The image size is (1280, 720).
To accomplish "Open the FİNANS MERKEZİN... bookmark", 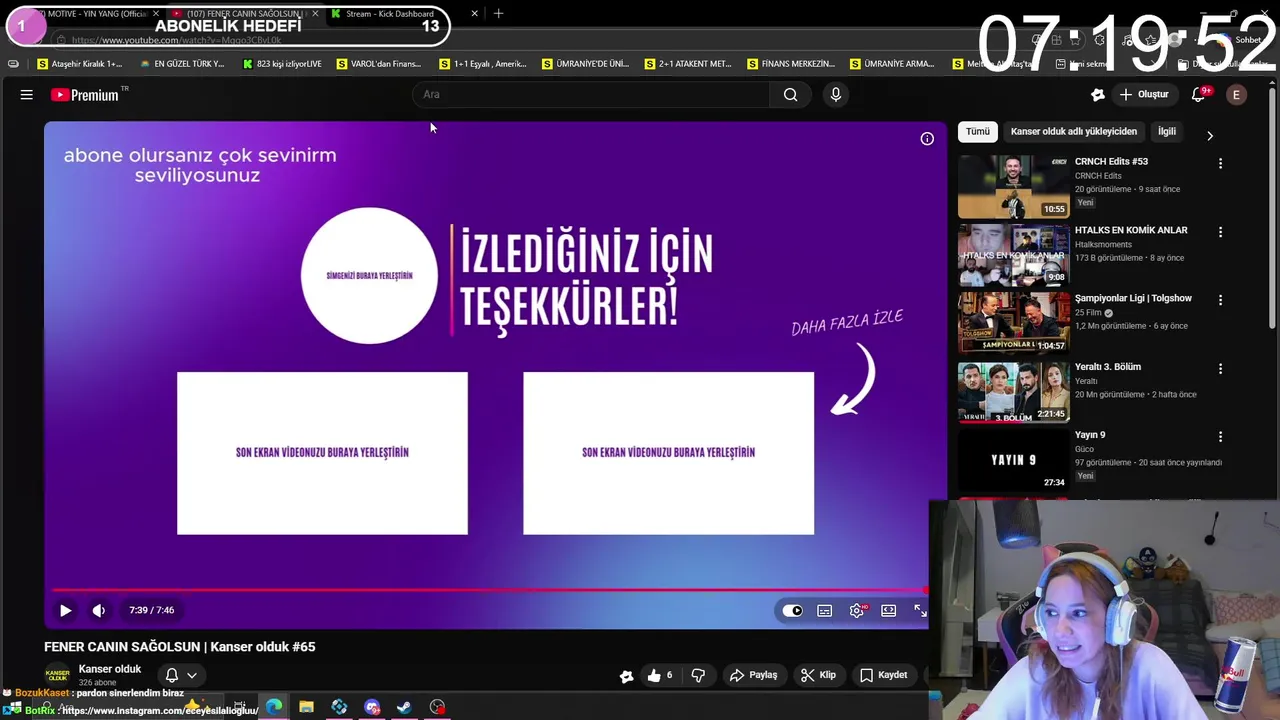I will point(791,64).
